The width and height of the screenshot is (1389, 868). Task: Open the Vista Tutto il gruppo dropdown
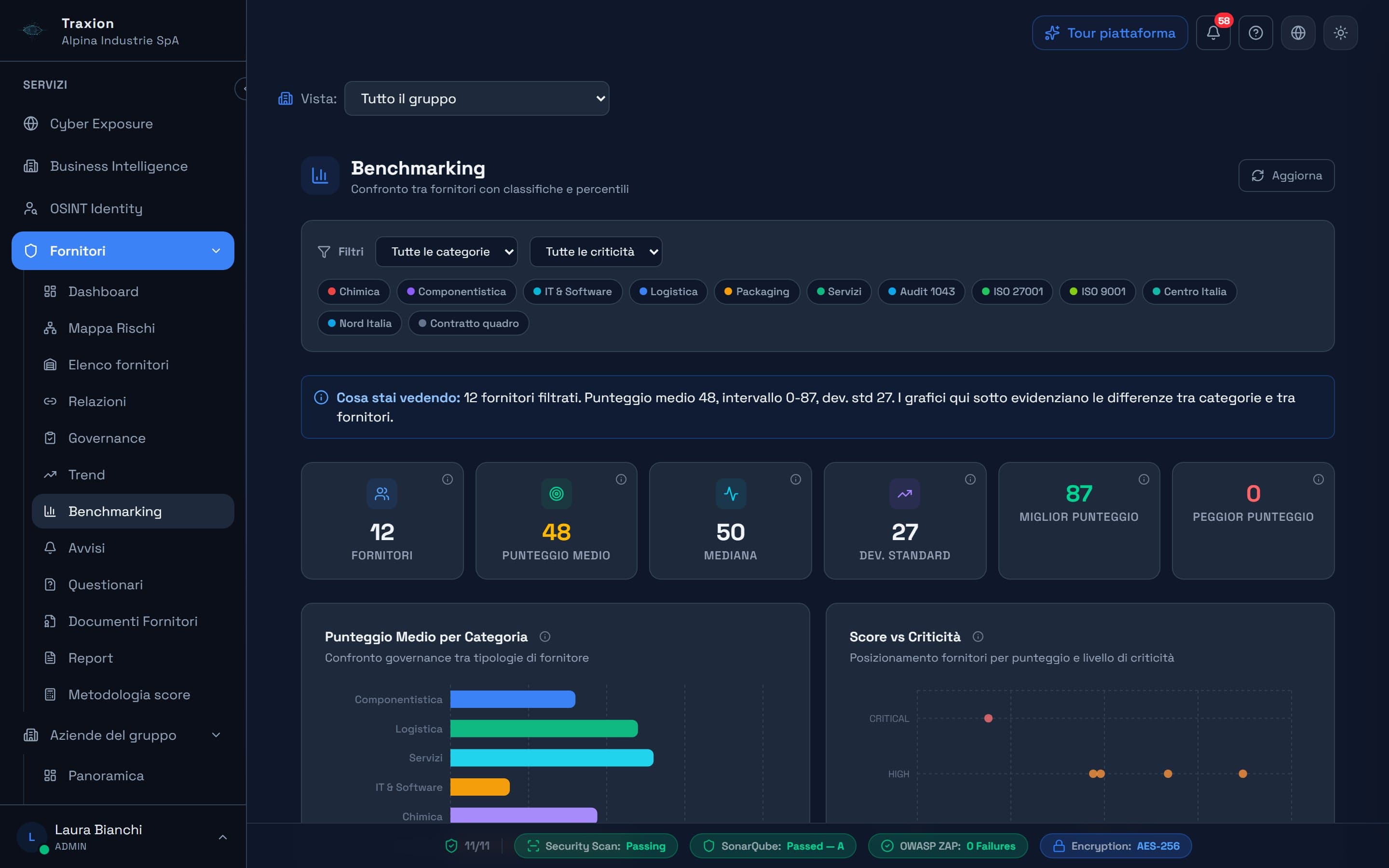[x=477, y=99]
